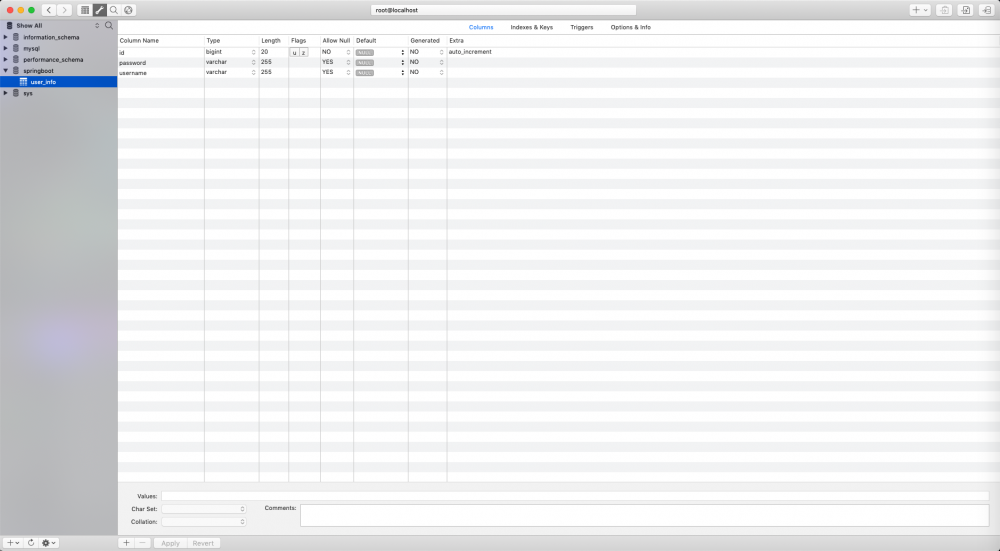Image resolution: width=1000 pixels, height=551 pixels.
Task: Open Default value stepper for password
Action: (402, 62)
